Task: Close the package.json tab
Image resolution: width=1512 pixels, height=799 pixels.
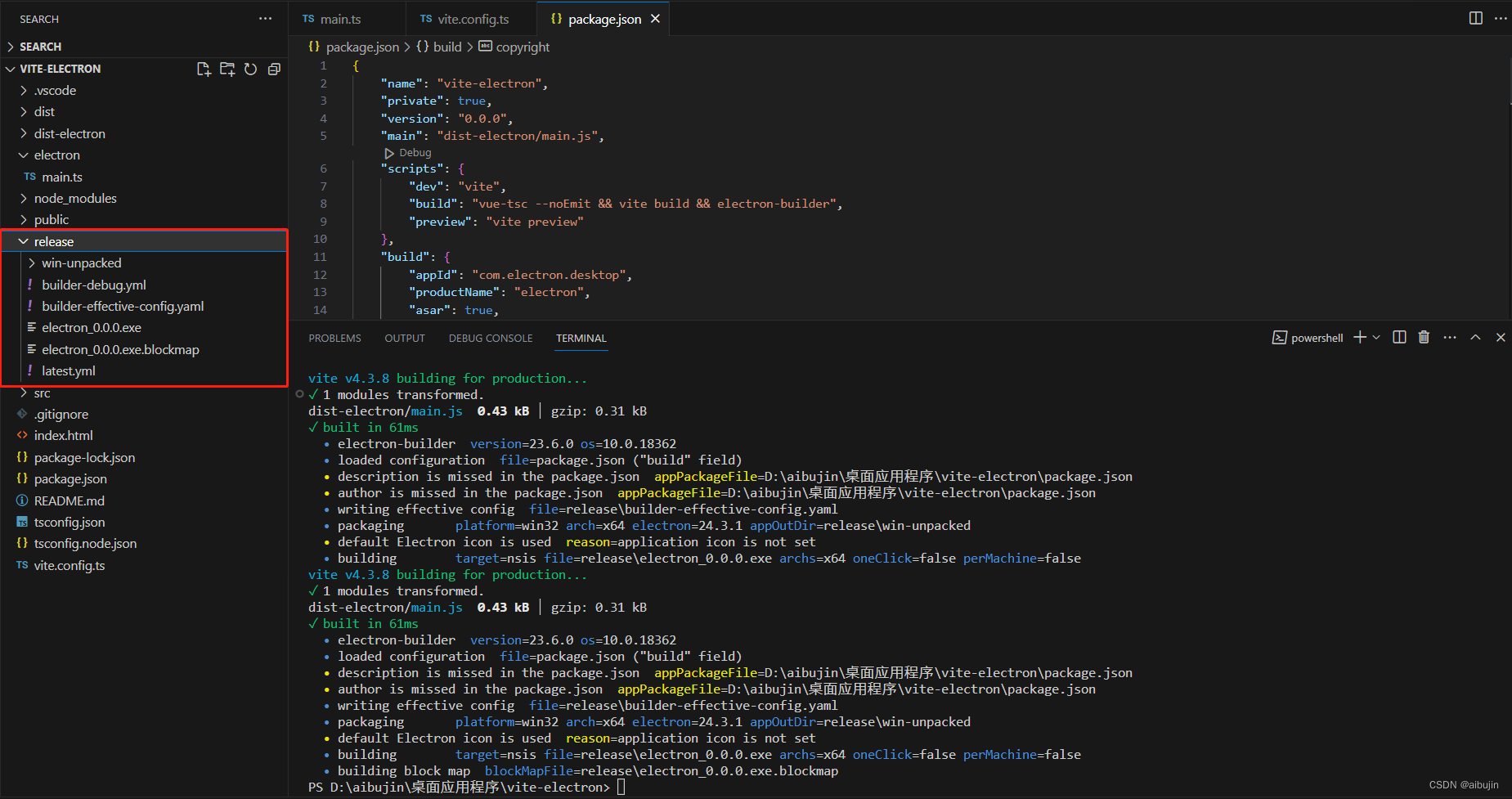Action: tap(655, 19)
